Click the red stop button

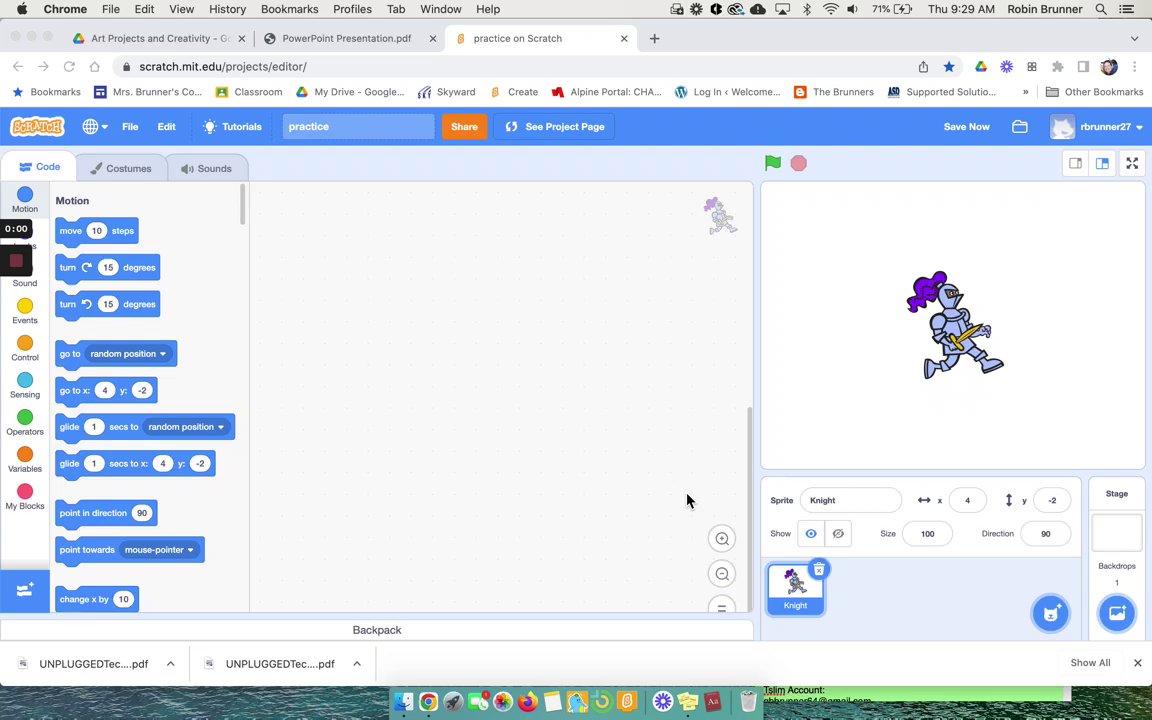pyautogui.click(x=799, y=163)
